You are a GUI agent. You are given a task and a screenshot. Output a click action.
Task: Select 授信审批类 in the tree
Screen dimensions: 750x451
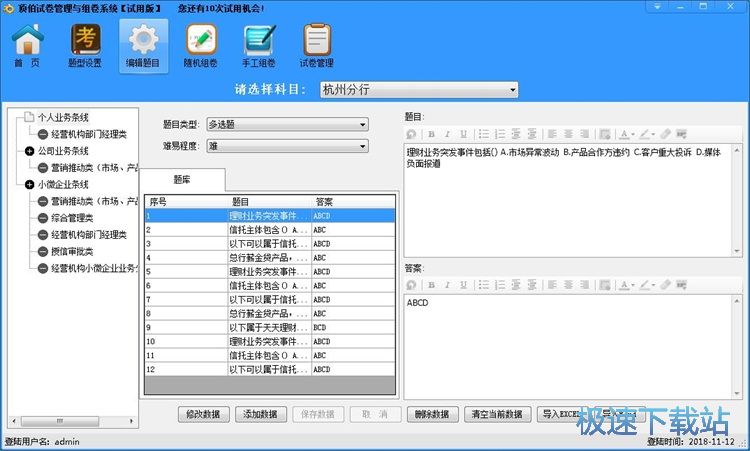click(72, 252)
